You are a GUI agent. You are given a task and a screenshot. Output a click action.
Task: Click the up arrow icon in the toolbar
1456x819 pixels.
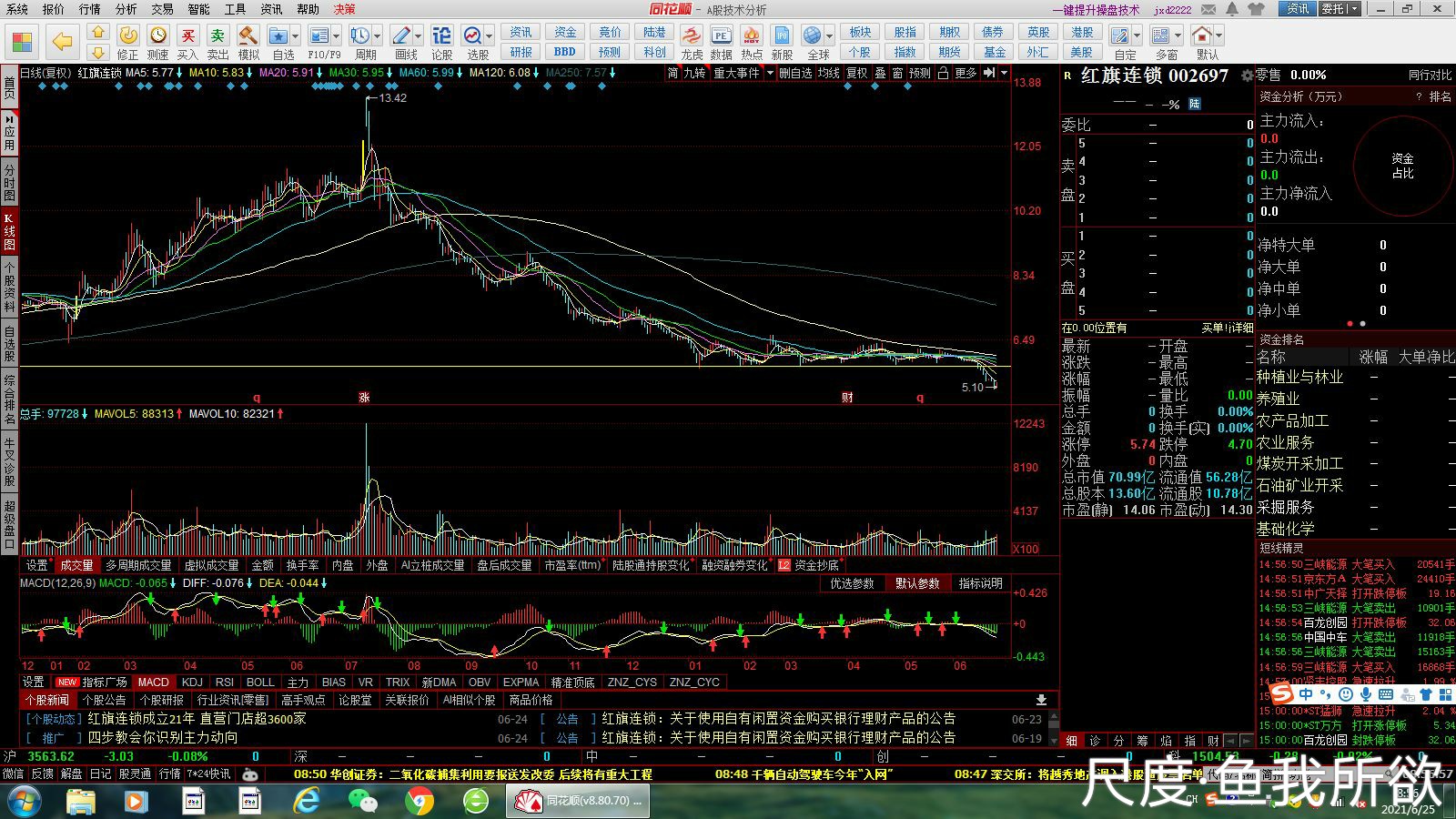click(98, 32)
